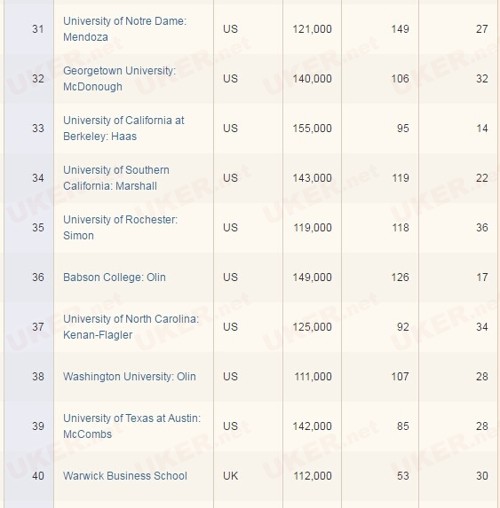This screenshot has width=500, height=508.
Task: Open University of Notre Dame: Mendoza link
Action: pyautogui.click(x=125, y=29)
